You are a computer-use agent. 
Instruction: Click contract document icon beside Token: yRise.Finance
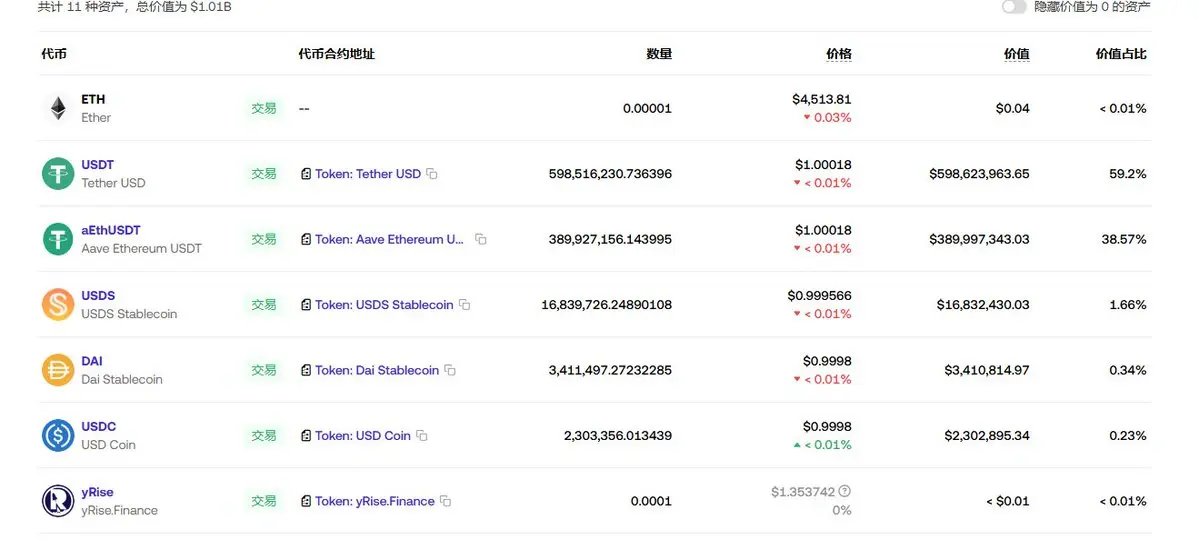click(306, 501)
